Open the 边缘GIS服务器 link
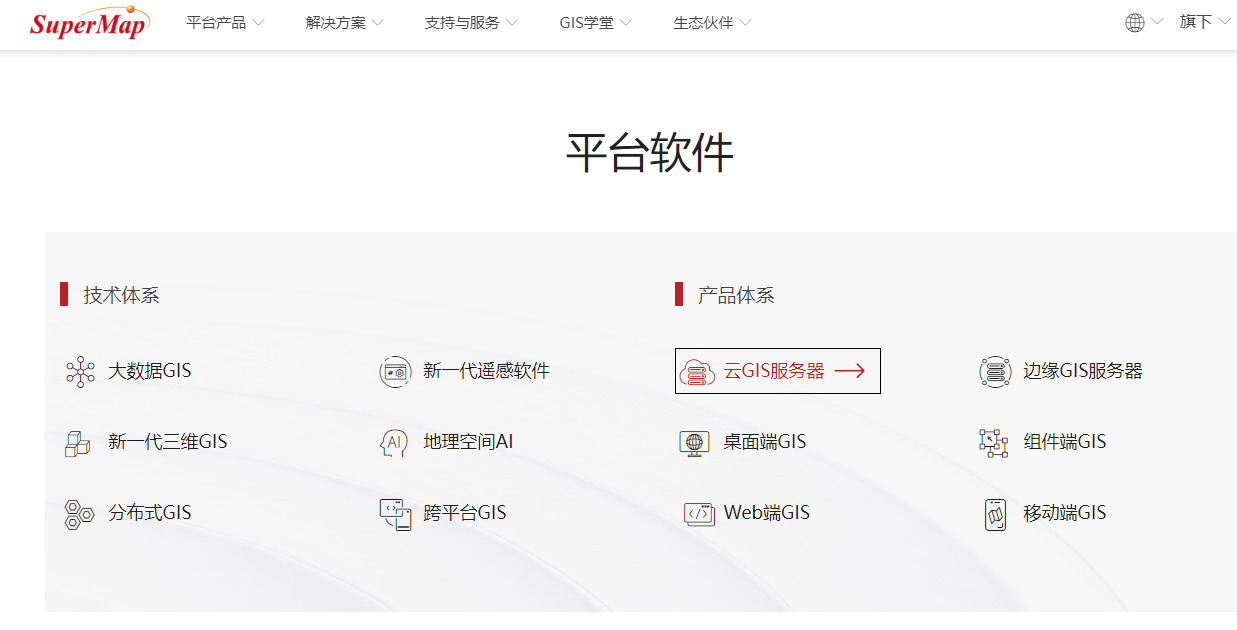The width and height of the screenshot is (1237, 630). pos(1083,371)
